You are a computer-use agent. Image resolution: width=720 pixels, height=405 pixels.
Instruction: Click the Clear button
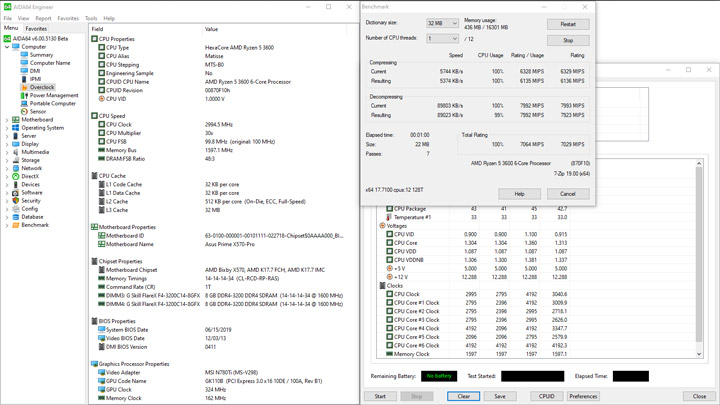coord(464,396)
